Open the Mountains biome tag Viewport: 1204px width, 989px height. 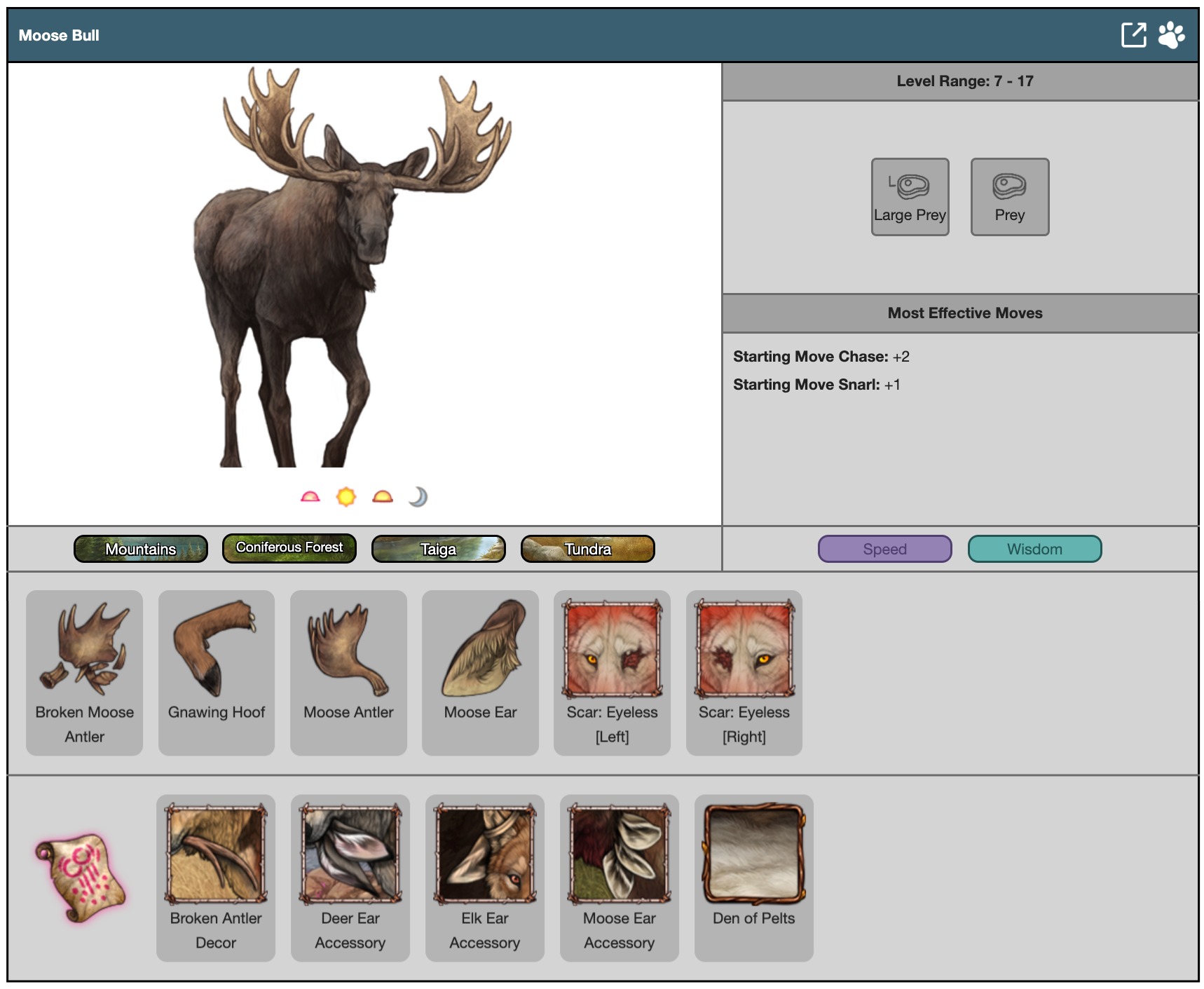[141, 549]
